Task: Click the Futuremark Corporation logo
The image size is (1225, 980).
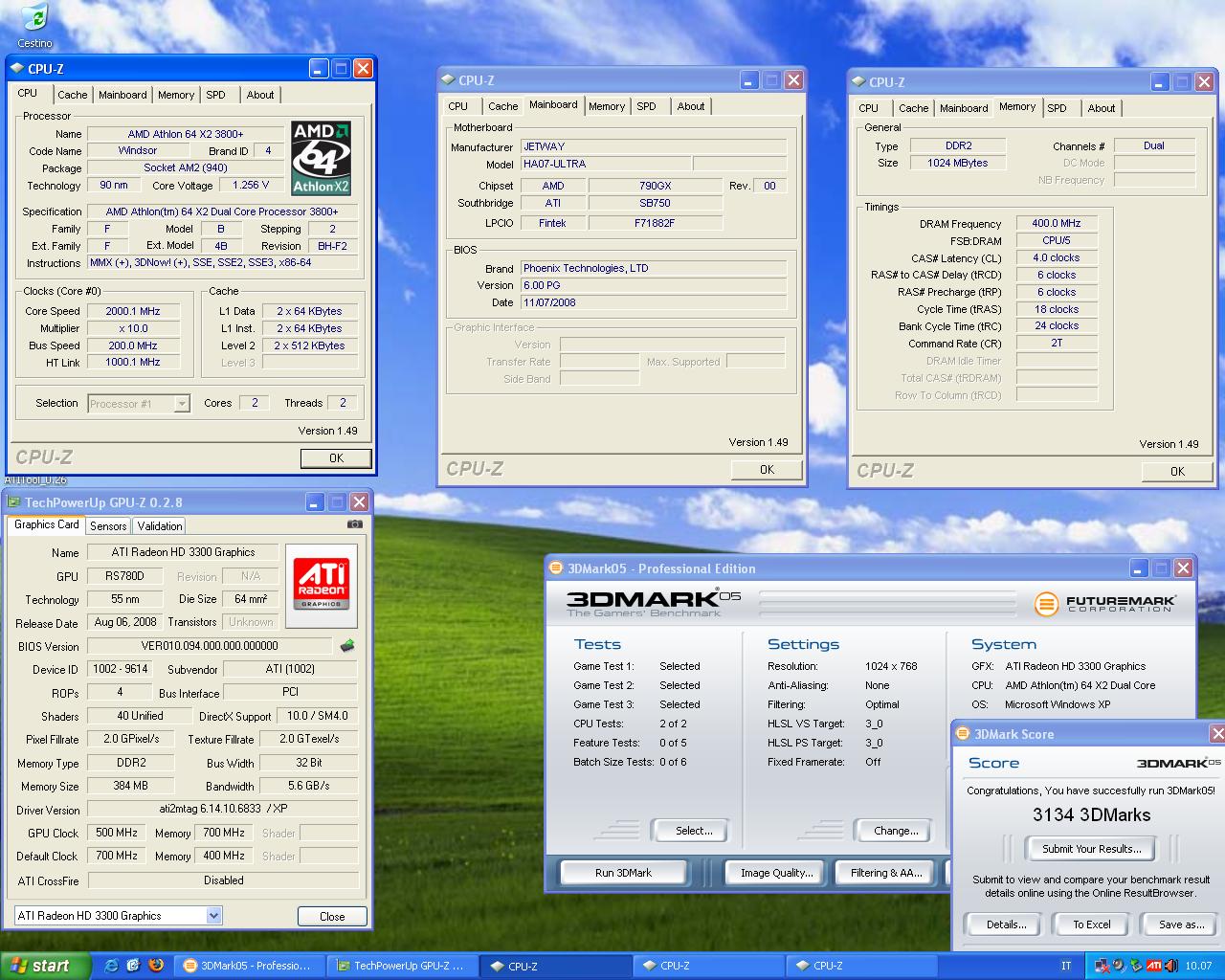Action: click(1106, 604)
